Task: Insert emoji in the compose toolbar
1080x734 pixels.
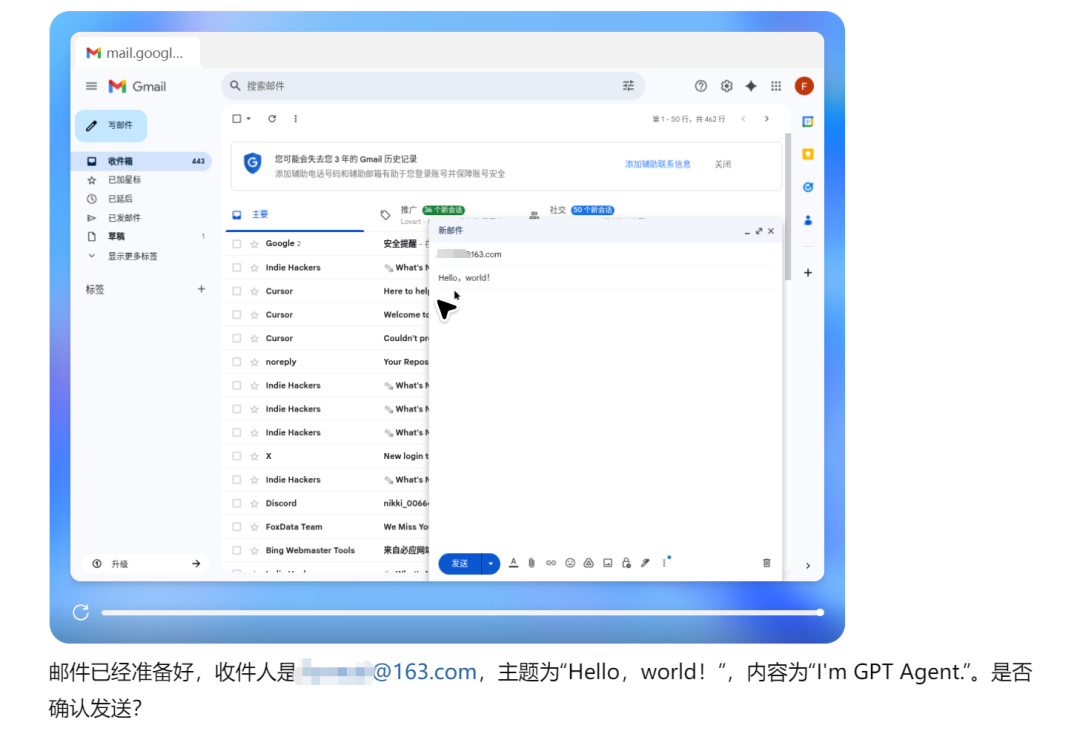Action: [x=570, y=563]
